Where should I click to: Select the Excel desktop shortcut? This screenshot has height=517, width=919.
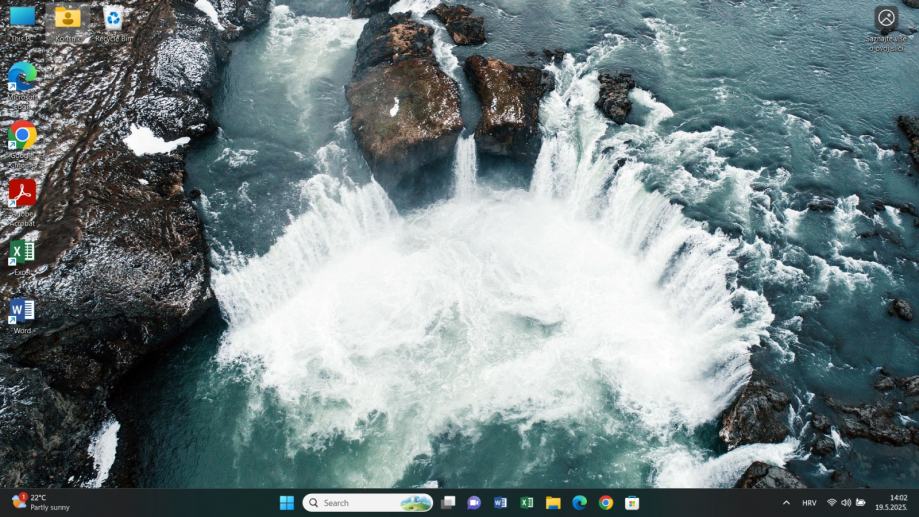[x=22, y=251]
